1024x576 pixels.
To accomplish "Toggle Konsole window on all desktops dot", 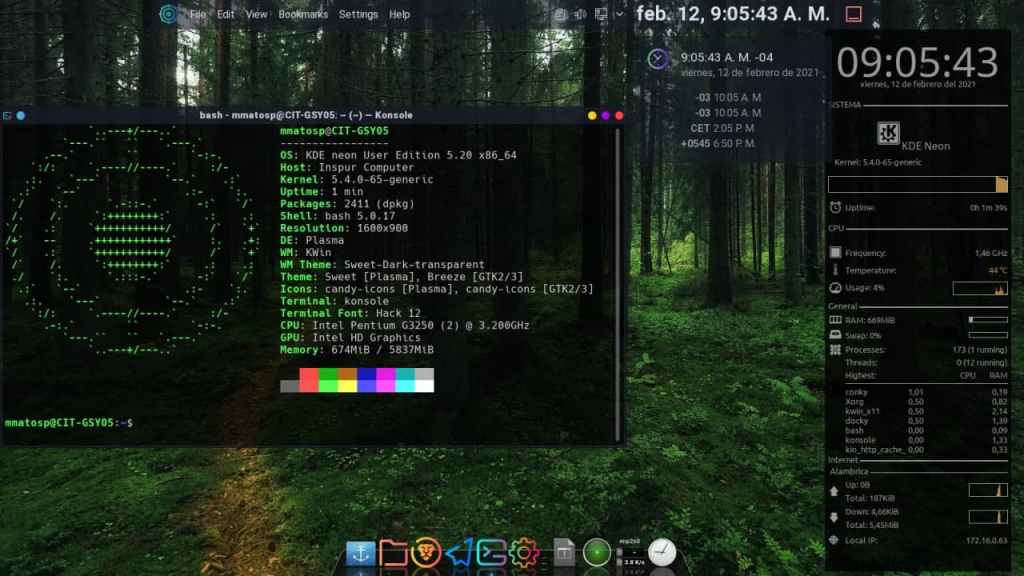I will click(x=20, y=115).
